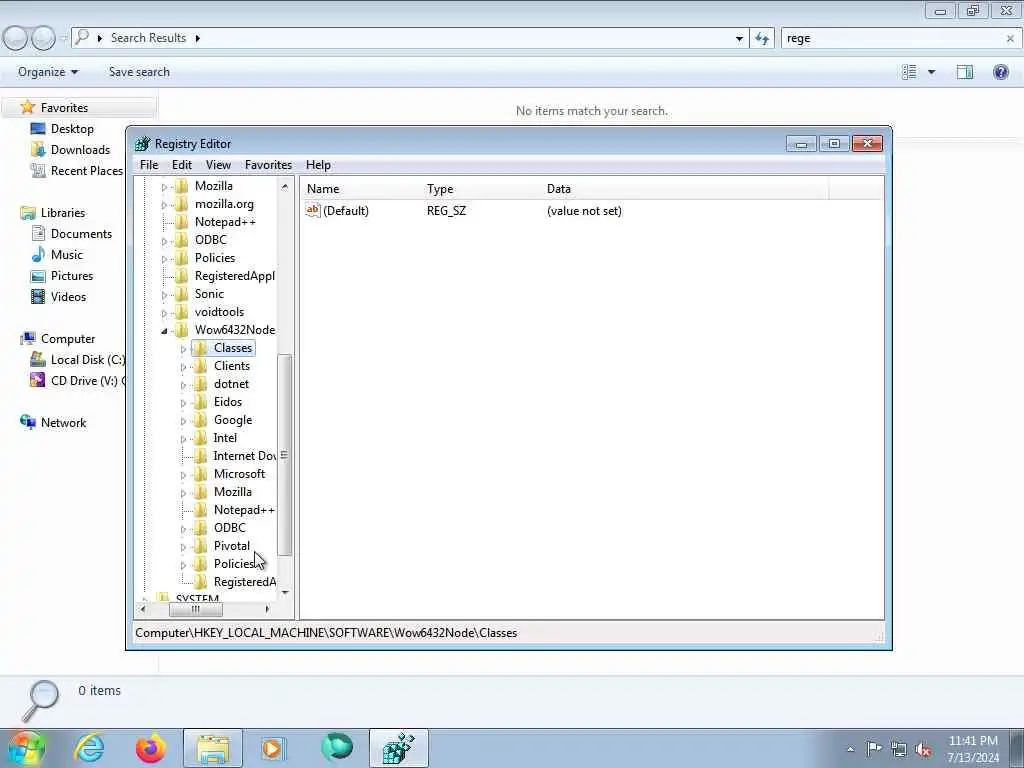The width and height of the screenshot is (1024, 768).
Task: Click the Sonic key folder icon
Action: (x=182, y=294)
